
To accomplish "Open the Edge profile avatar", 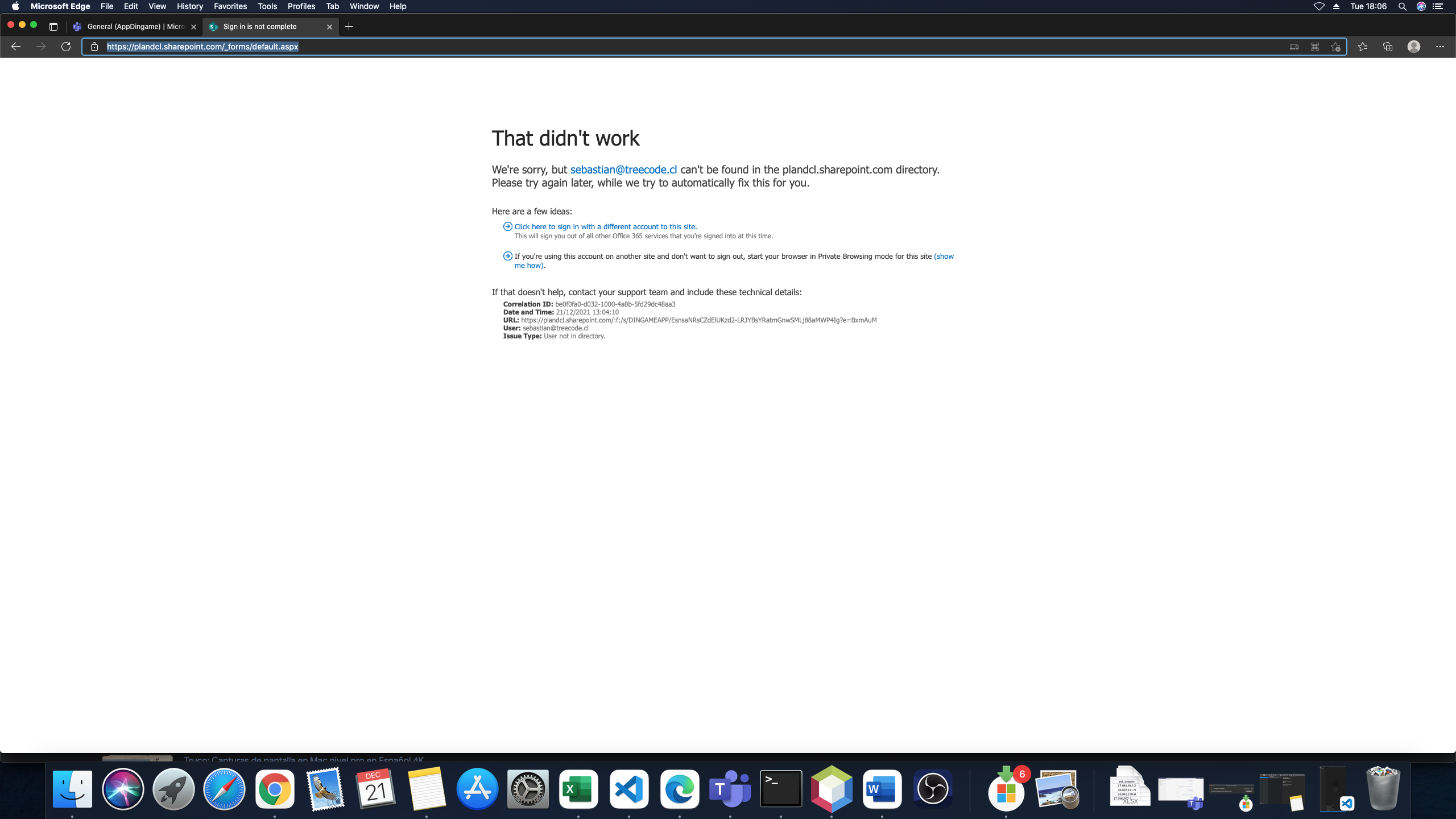I will point(1414,47).
